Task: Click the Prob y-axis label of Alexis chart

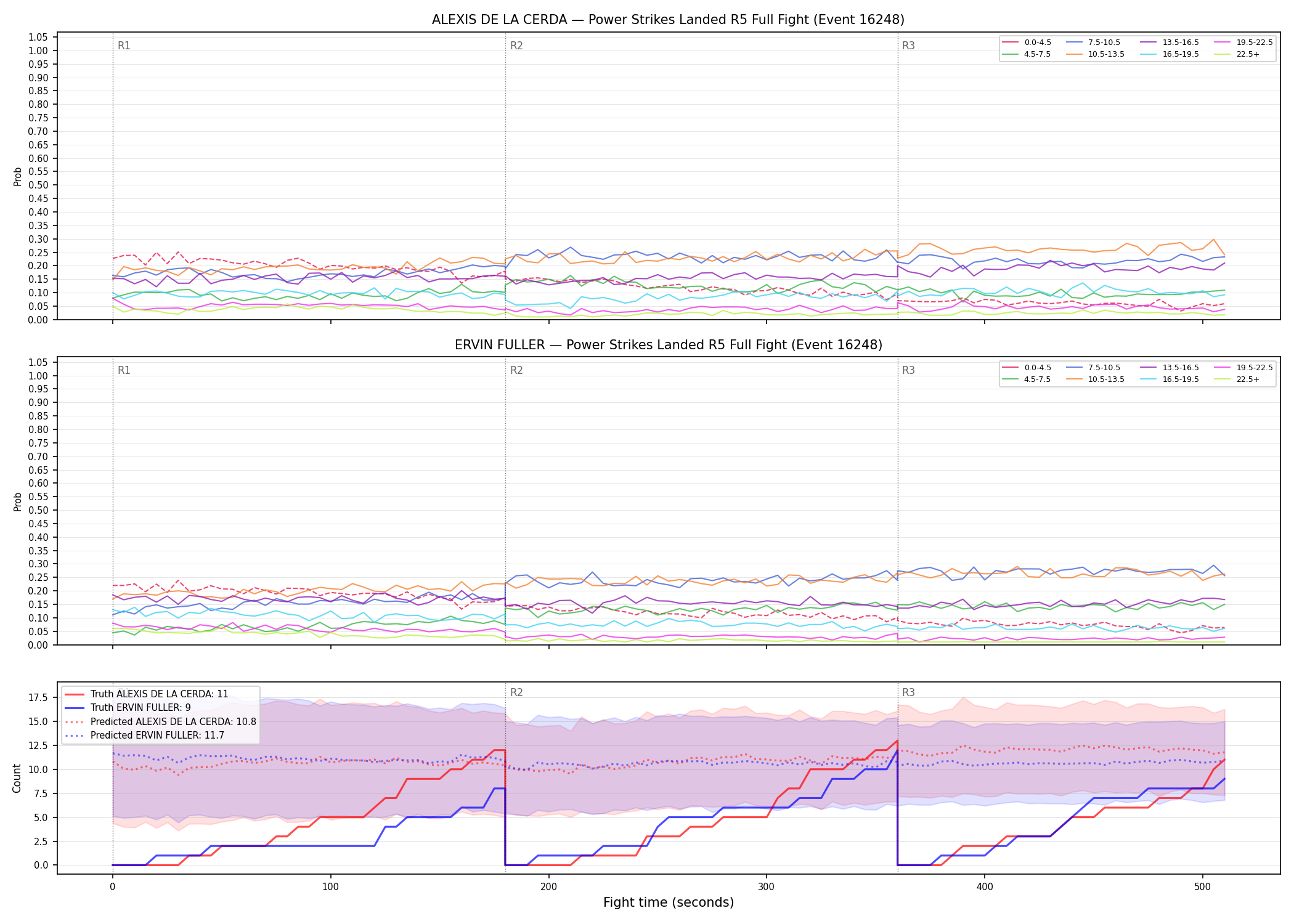Action: (x=18, y=176)
